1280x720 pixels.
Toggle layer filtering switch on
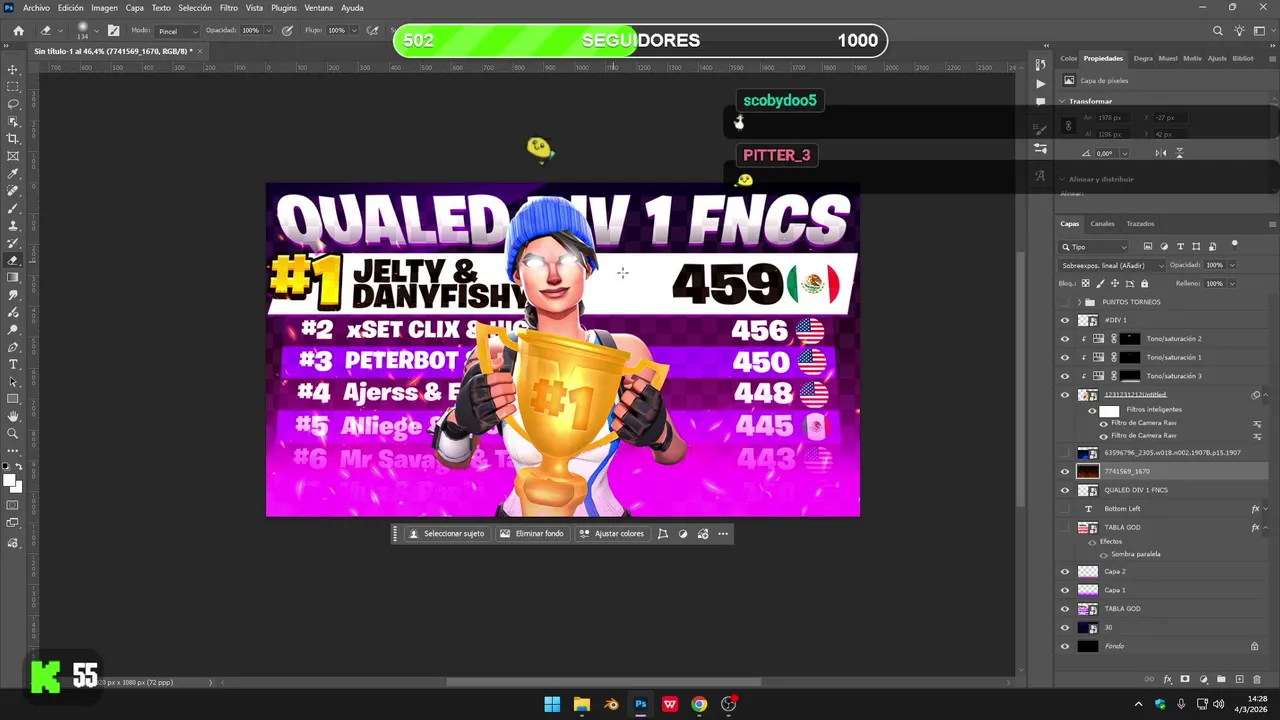pyautogui.click(x=1234, y=244)
